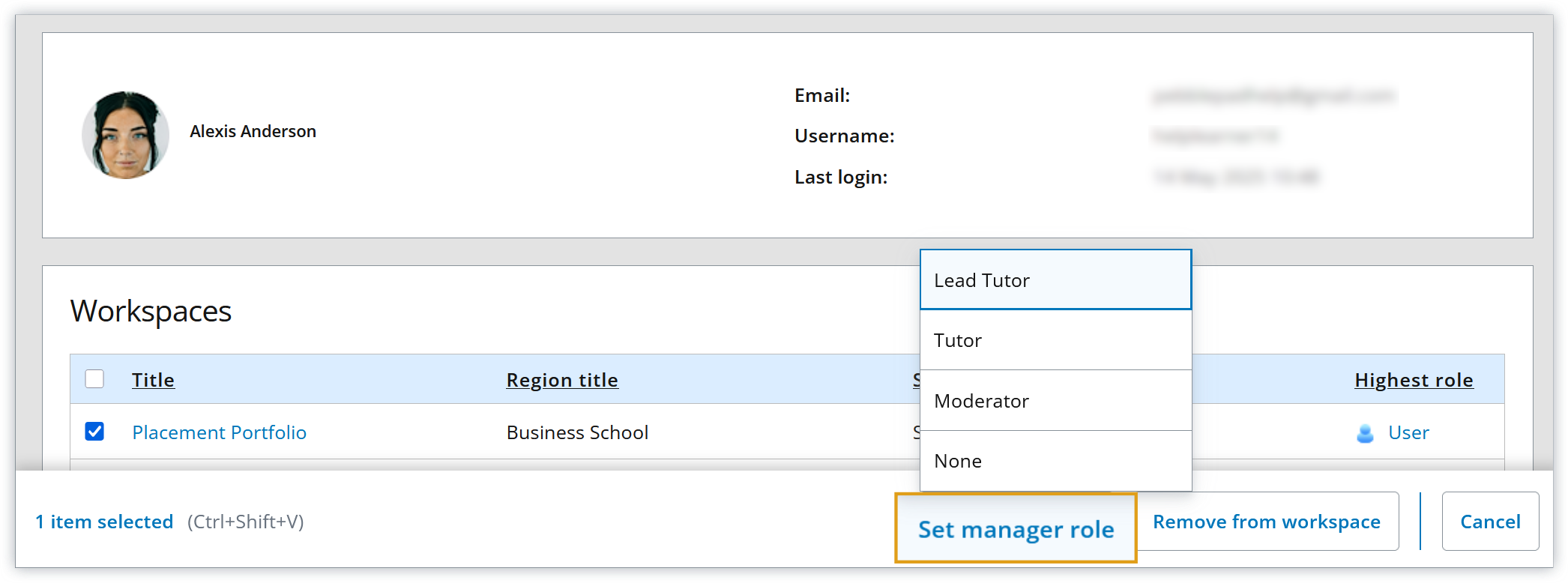Uncheck the Placement Portfolio row checkbox

click(94, 432)
